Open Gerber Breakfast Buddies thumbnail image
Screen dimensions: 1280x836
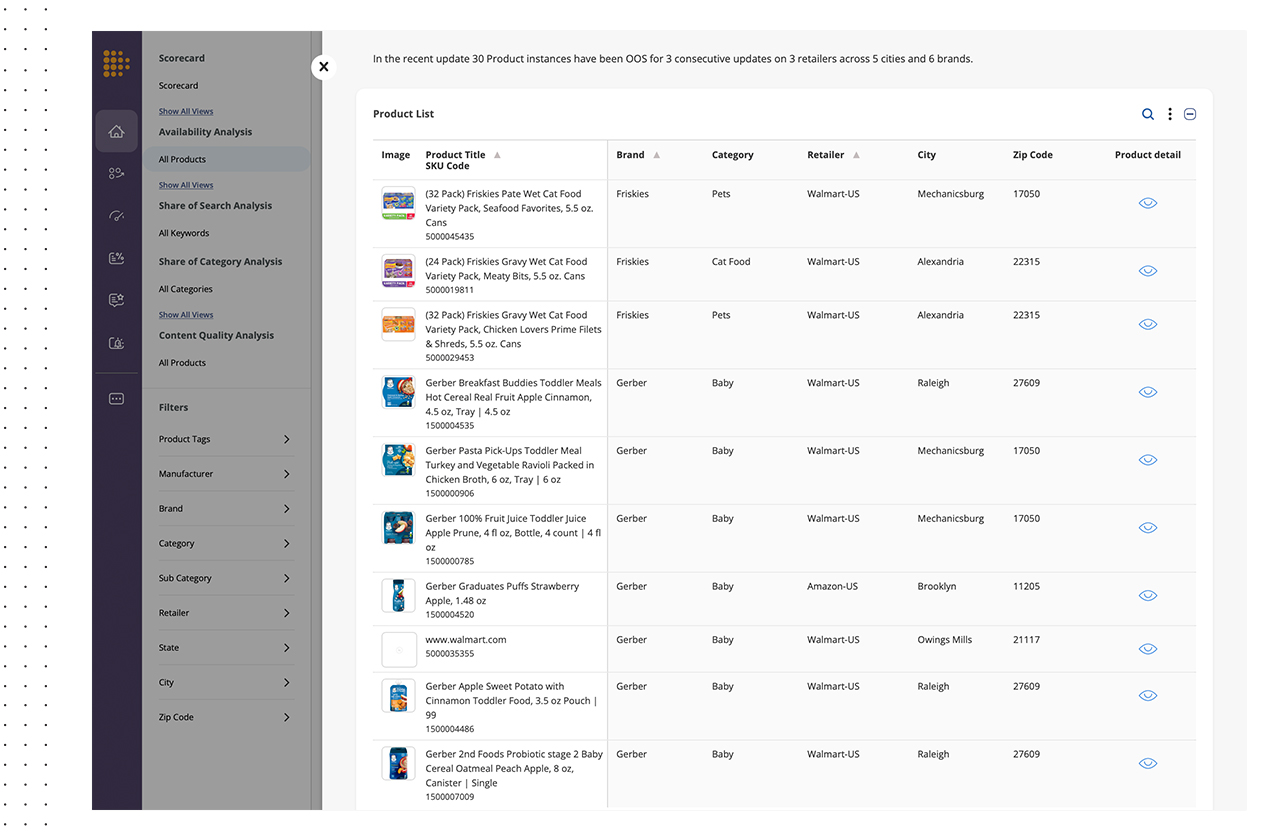398,392
